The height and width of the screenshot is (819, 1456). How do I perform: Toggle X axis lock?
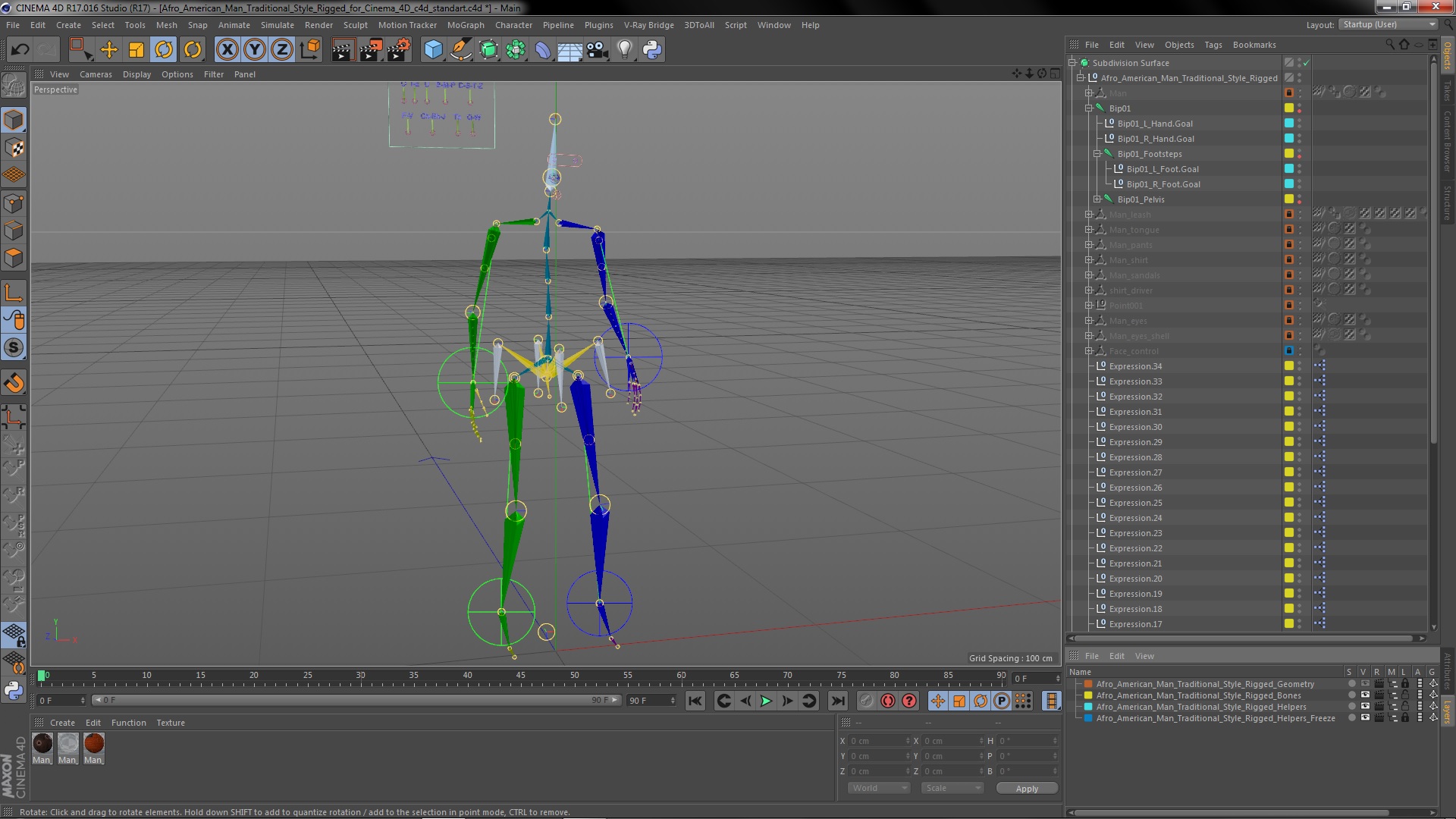227,50
